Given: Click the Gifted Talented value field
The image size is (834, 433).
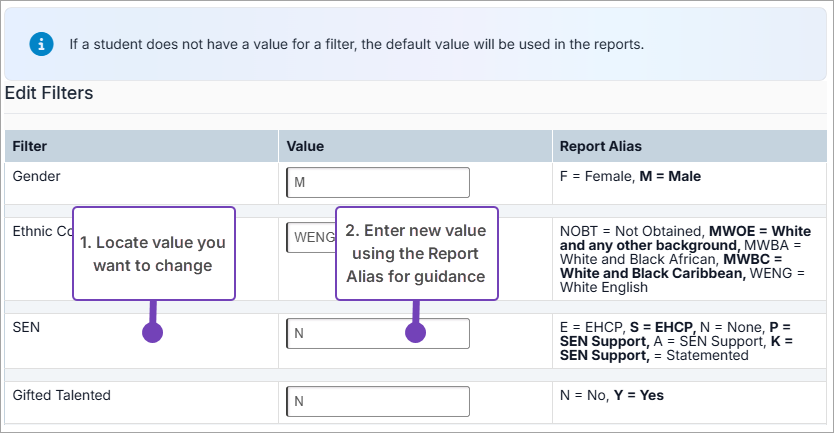Looking at the screenshot, I should (377, 402).
